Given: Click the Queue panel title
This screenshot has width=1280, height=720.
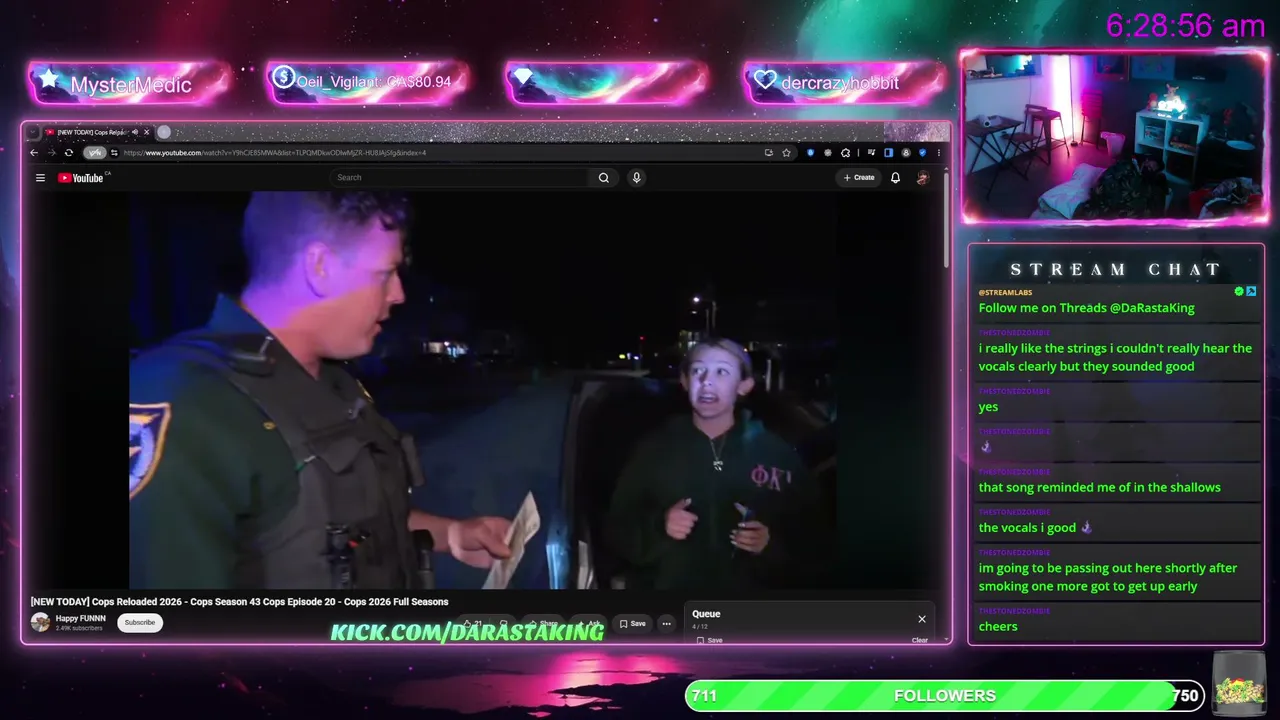Looking at the screenshot, I should coord(706,614).
